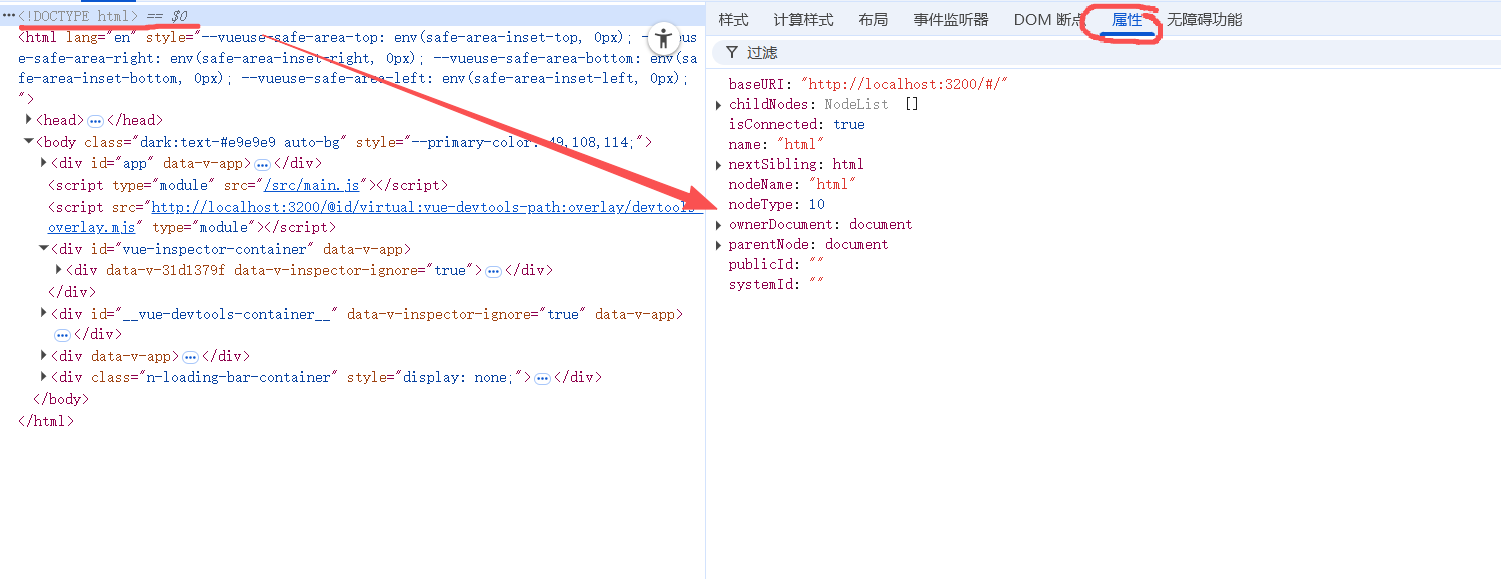Open the DOM 断点 tab
The height and width of the screenshot is (579, 1501).
1049,20
